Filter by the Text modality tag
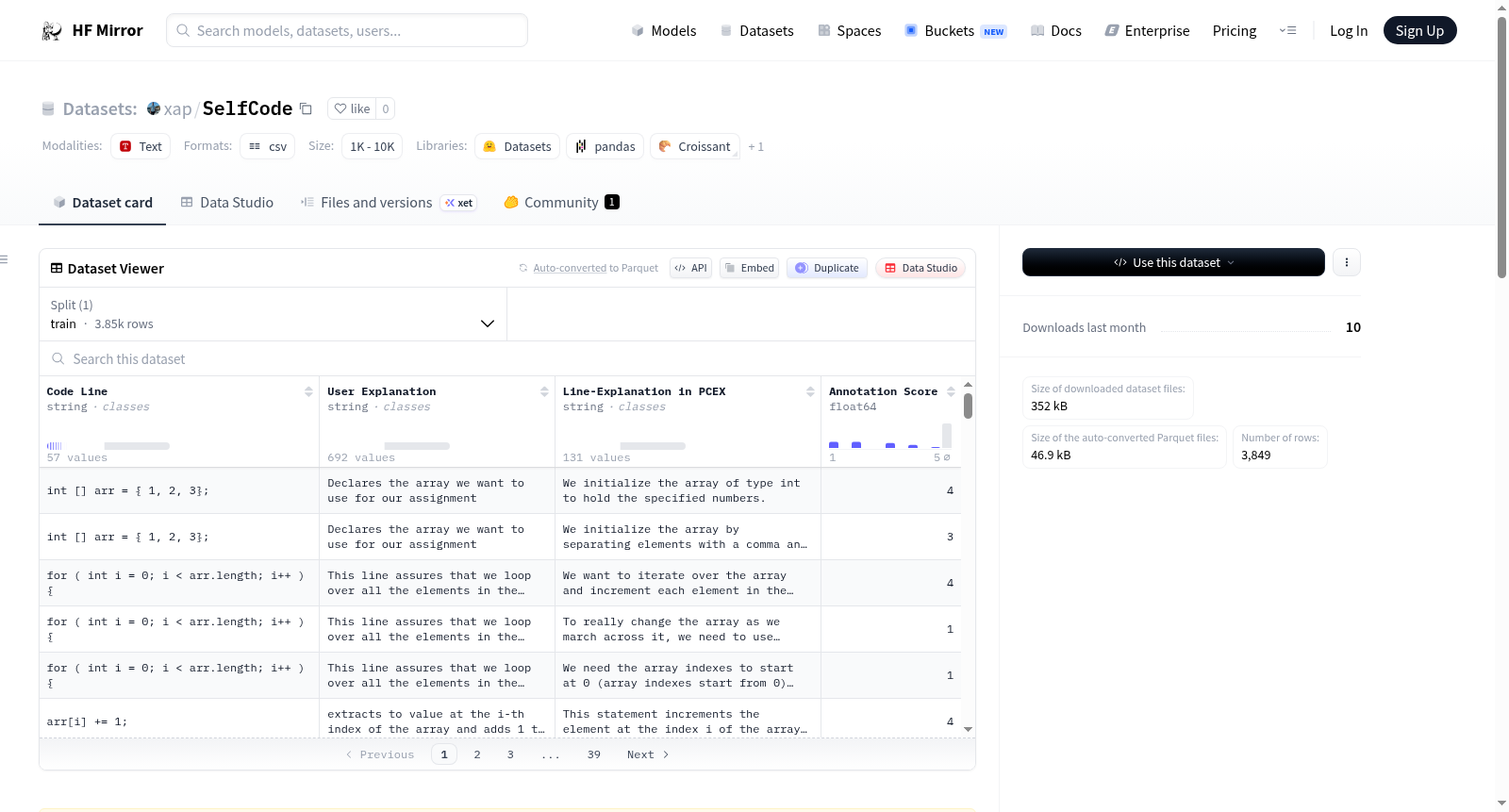Image resolution: width=1509 pixels, height=812 pixels. pos(141,146)
